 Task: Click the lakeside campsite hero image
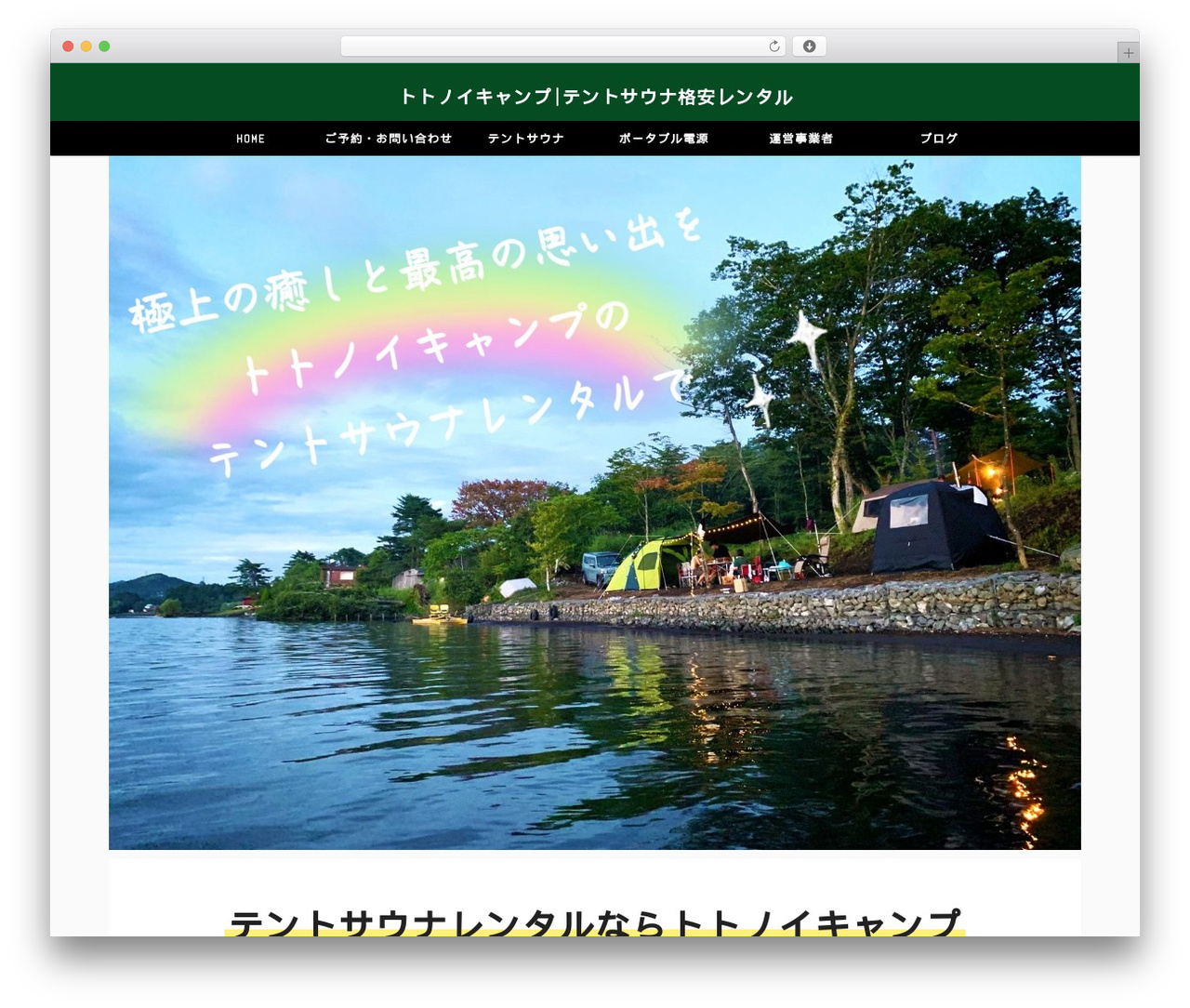pos(595,503)
